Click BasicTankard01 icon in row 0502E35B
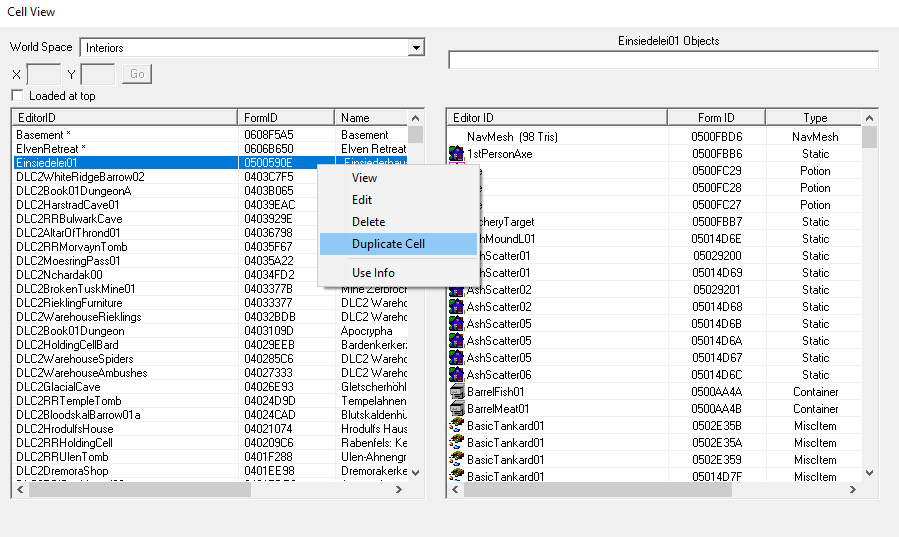Screen dimensions: 899x537 point(457,426)
